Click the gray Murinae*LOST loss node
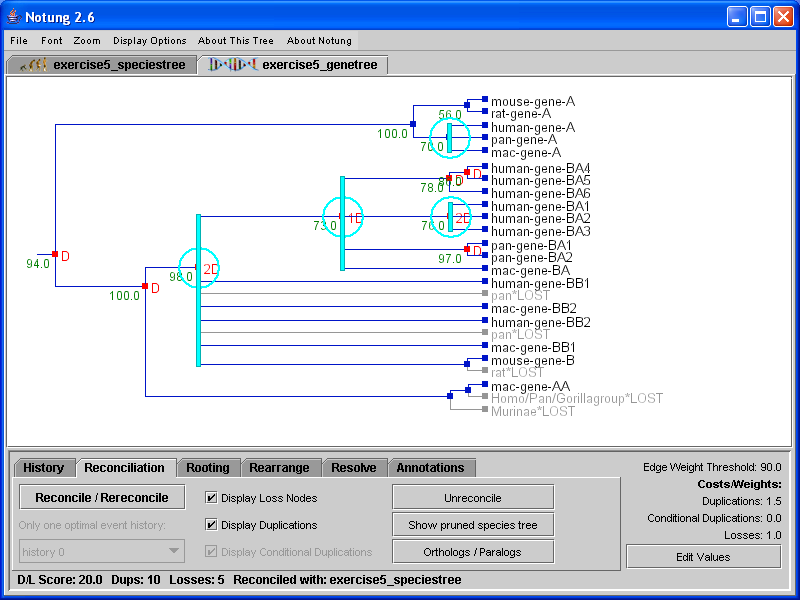800x600 pixels. pos(485,410)
